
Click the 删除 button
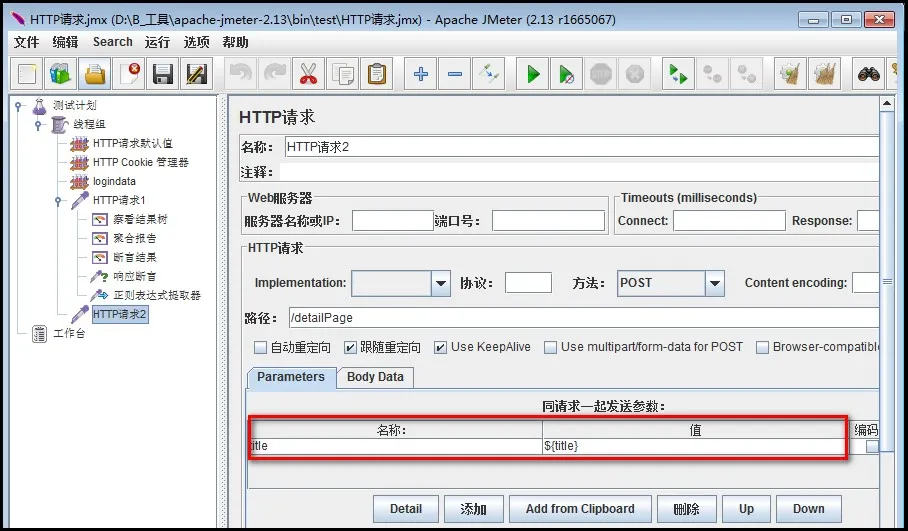687,509
